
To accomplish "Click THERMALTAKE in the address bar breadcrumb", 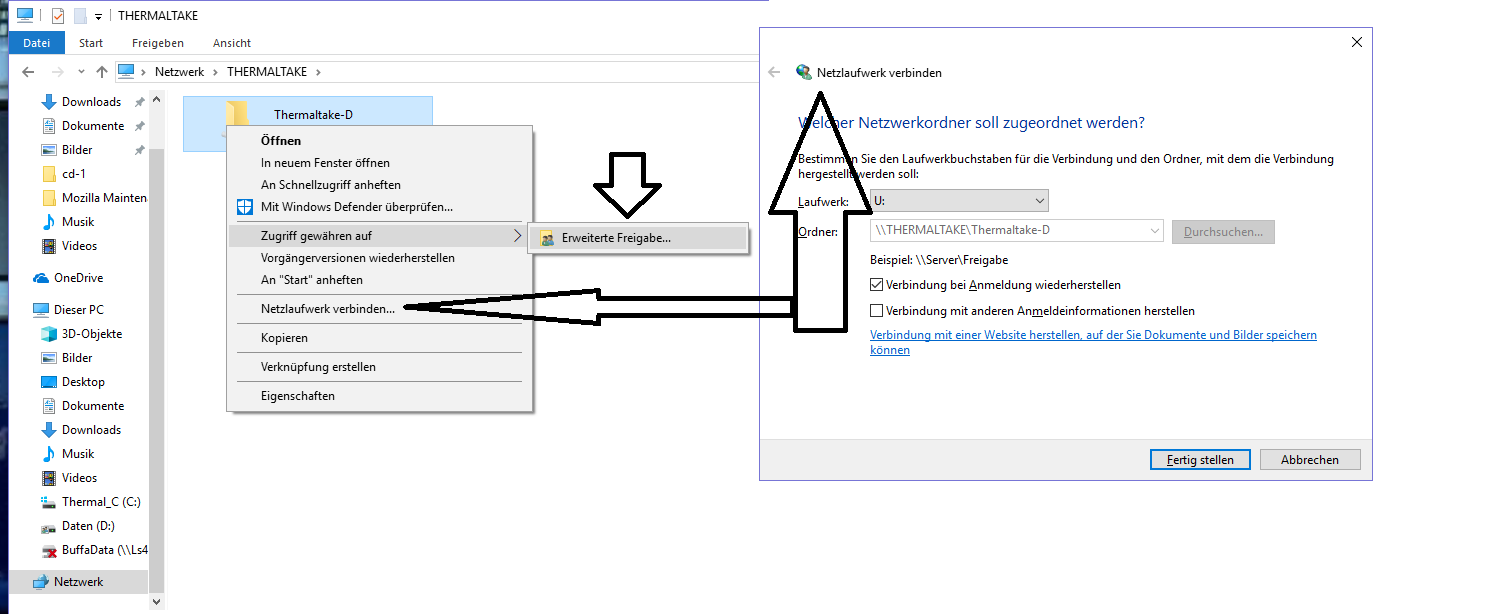I will click(268, 72).
